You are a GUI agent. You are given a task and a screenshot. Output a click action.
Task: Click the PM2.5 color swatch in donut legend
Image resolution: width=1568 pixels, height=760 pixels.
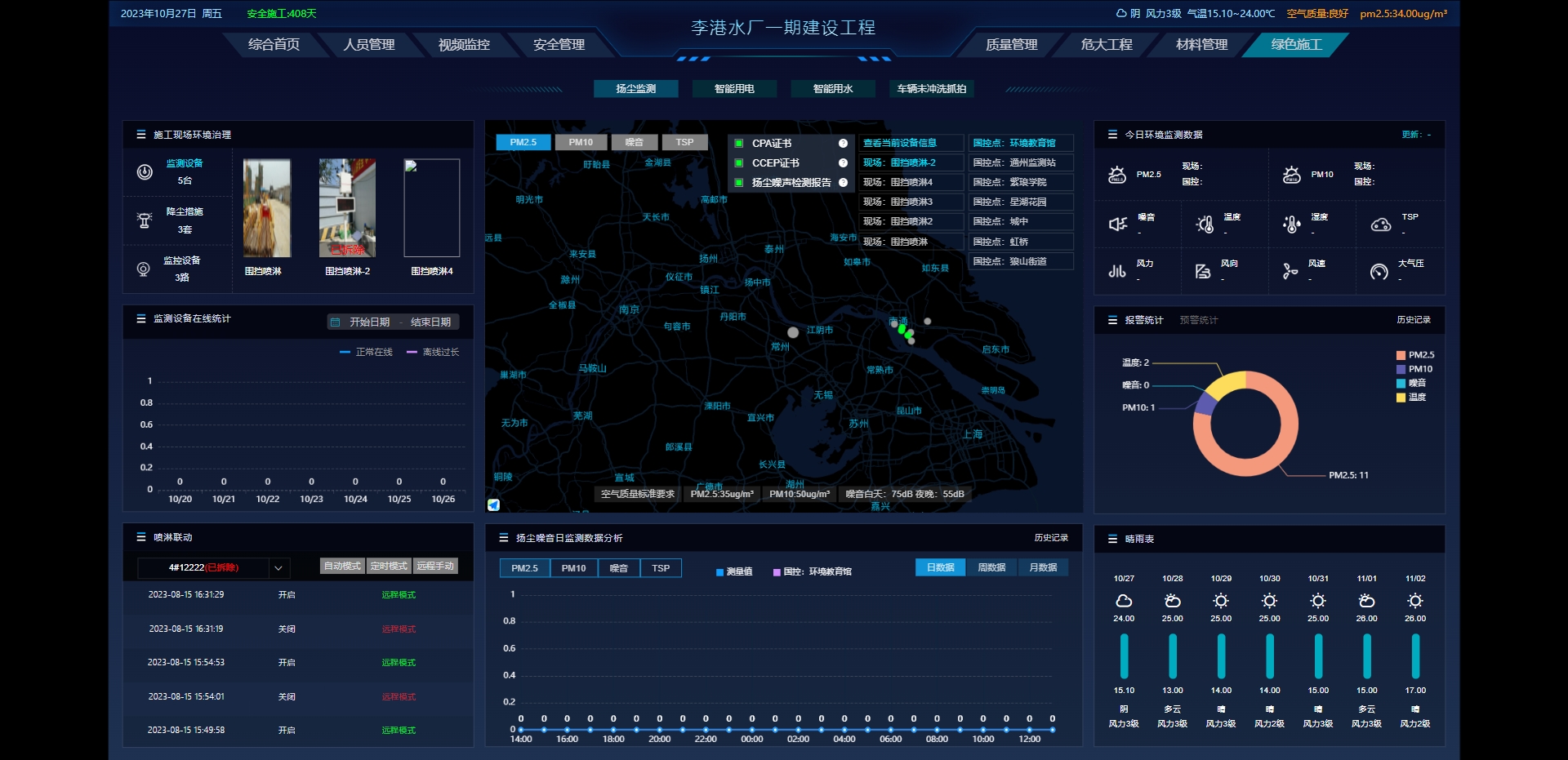(1401, 355)
